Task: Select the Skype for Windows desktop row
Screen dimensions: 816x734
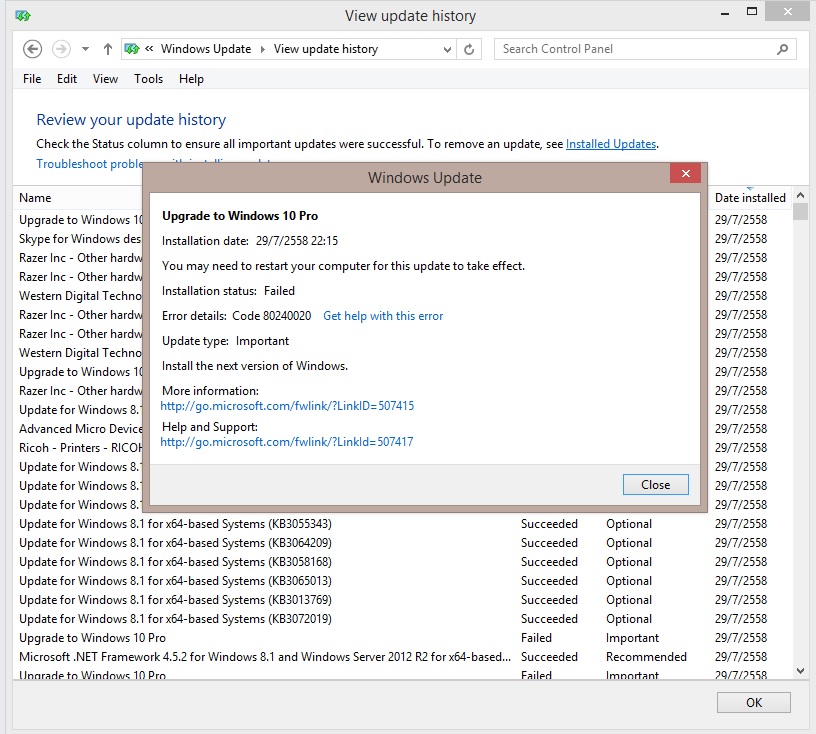Action: coord(80,239)
